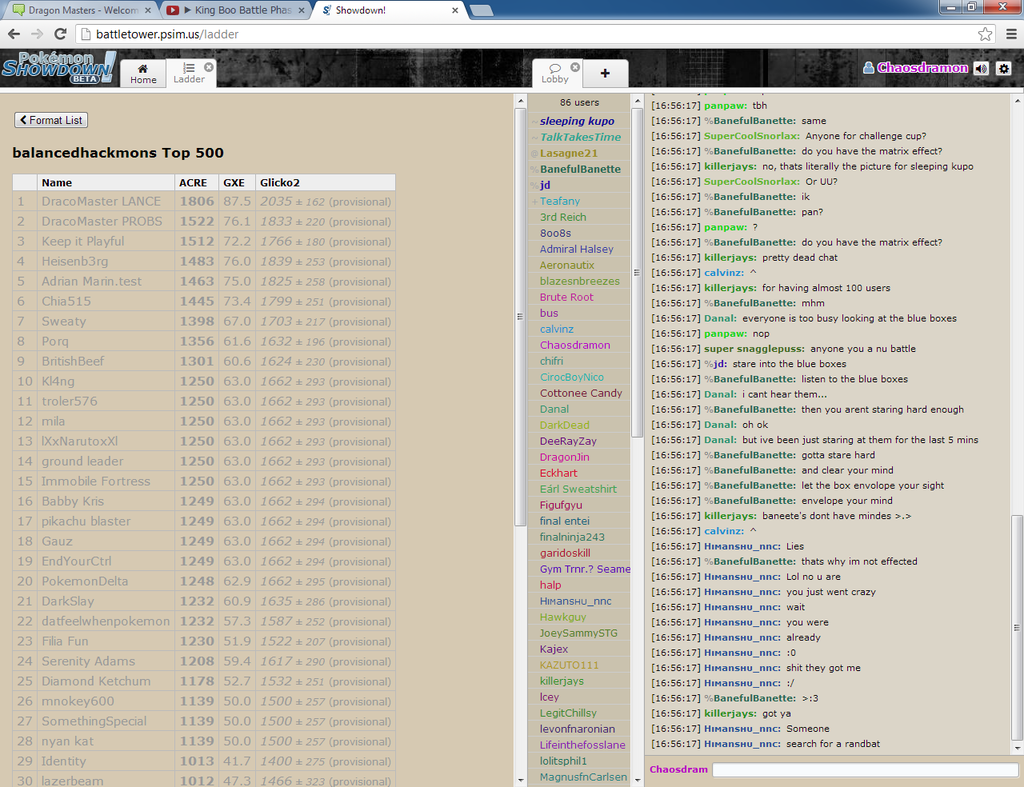Focus the chat message input box
This screenshot has width=1024, height=787.
click(x=864, y=770)
